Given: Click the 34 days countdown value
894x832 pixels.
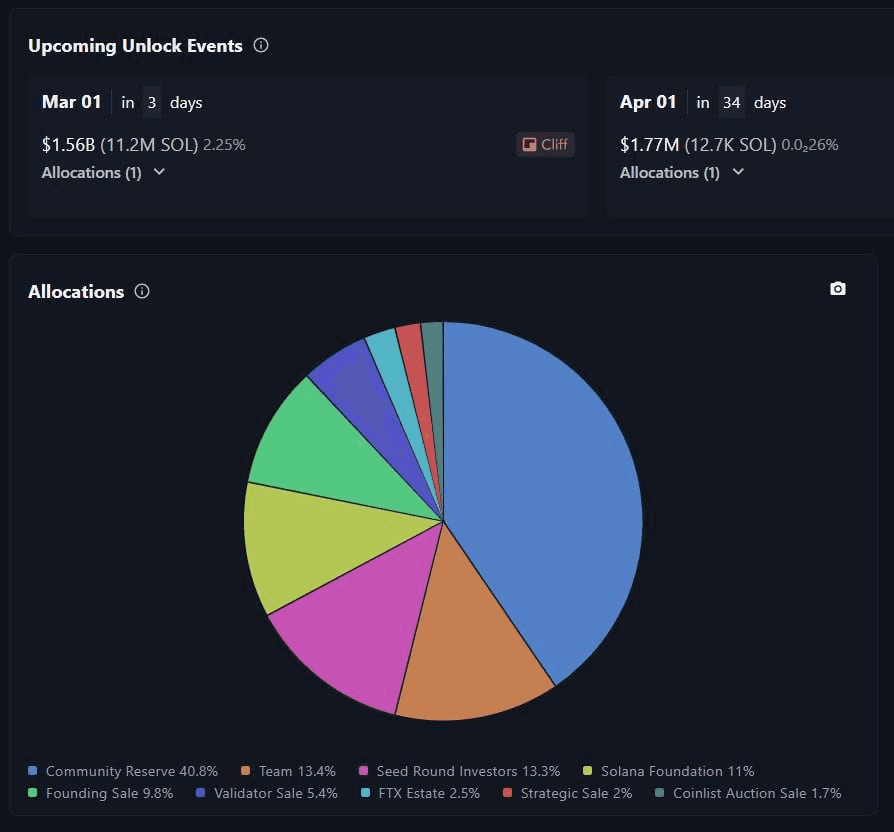Looking at the screenshot, I should coord(732,103).
